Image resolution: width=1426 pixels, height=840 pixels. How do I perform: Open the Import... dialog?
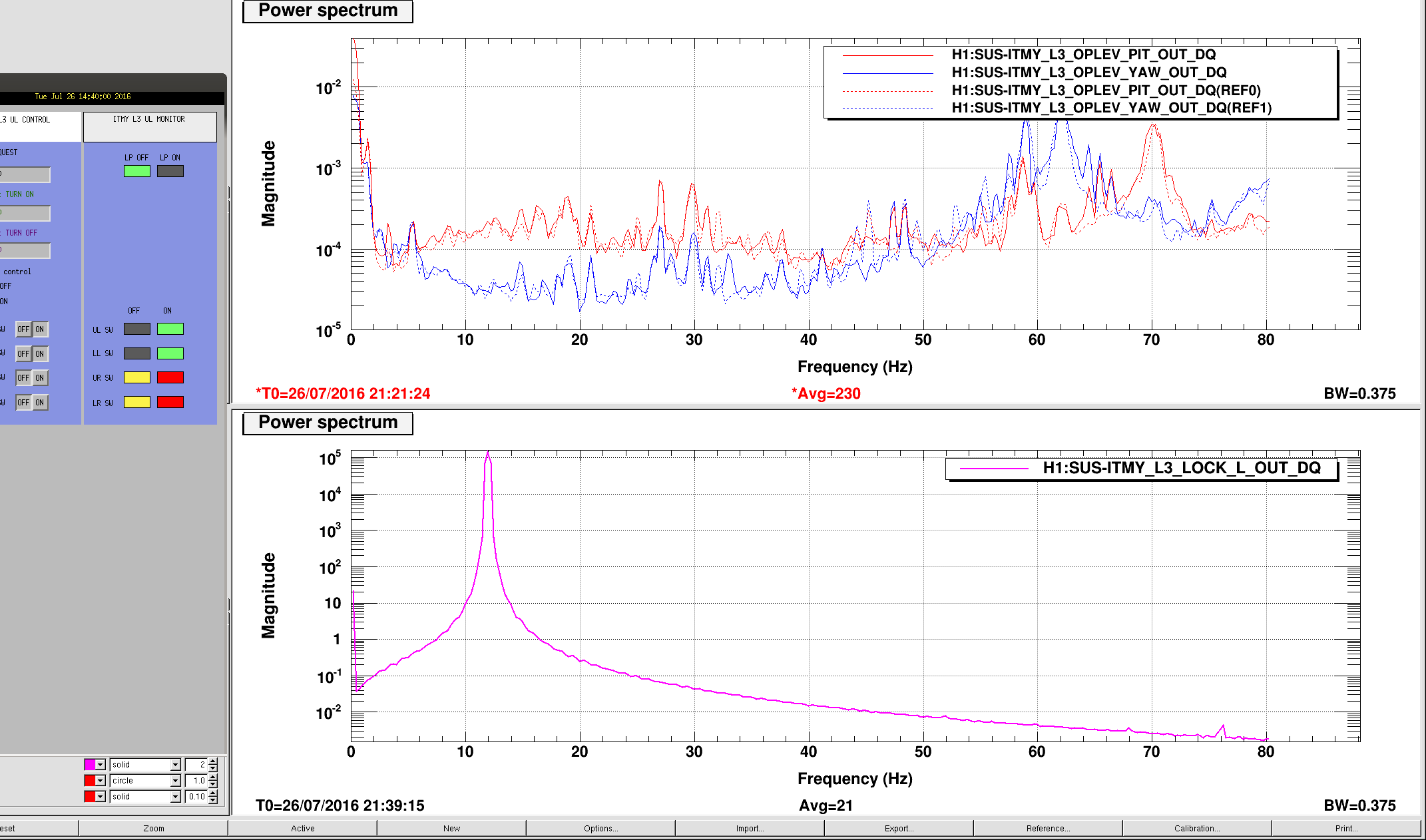[x=750, y=829]
